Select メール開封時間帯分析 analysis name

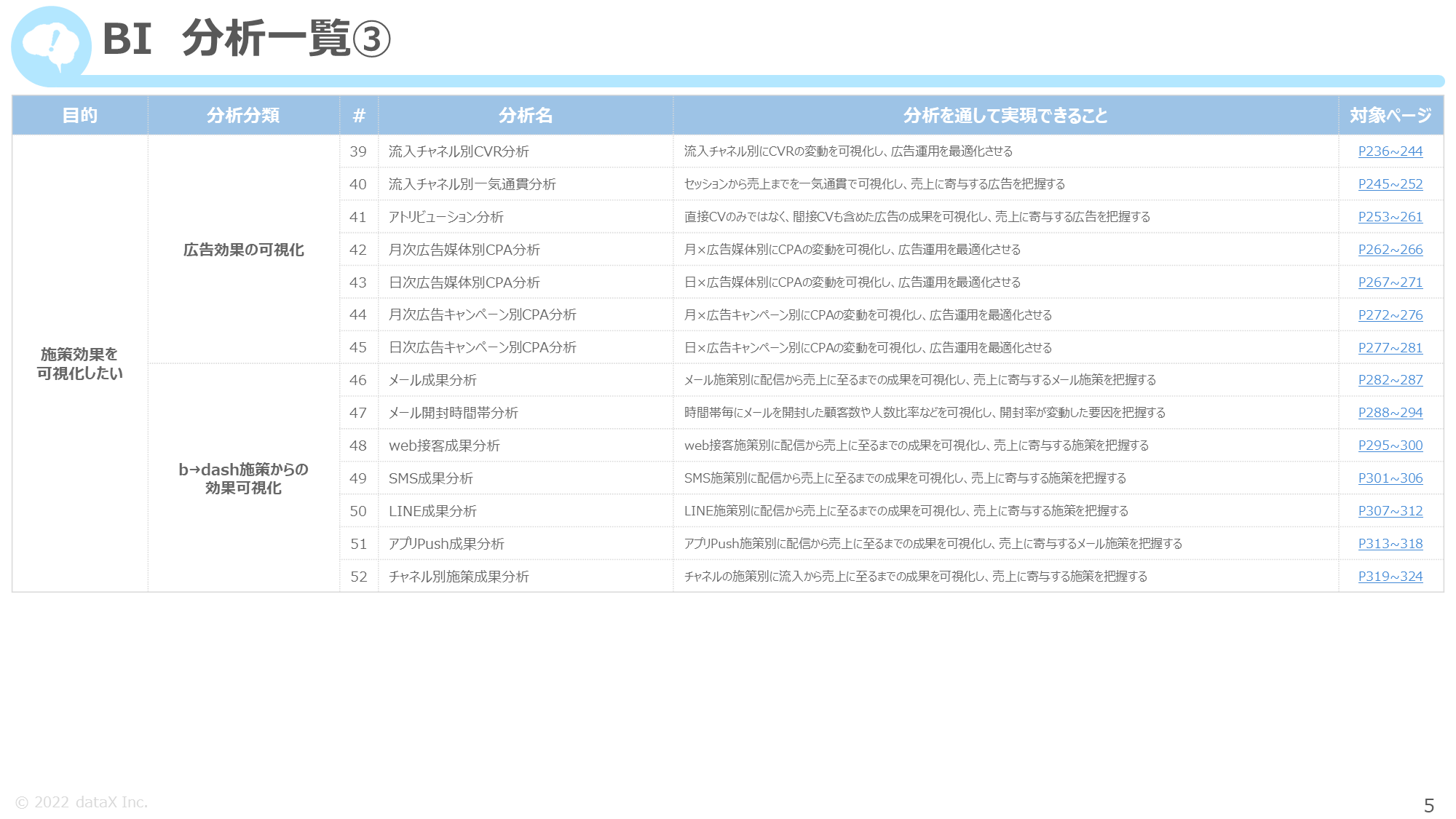[x=453, y=413]
